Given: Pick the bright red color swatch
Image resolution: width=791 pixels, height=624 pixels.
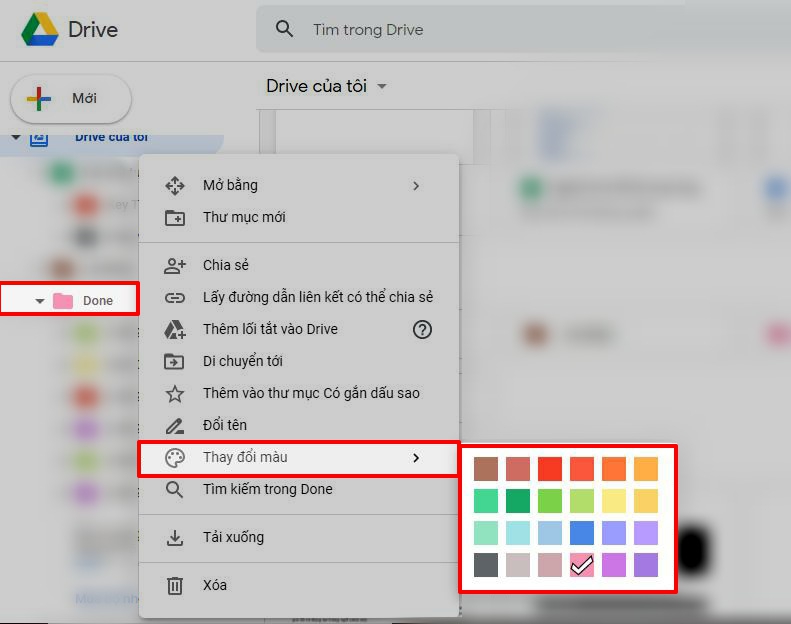Looking at the screenshot, I should pos(550,469).
